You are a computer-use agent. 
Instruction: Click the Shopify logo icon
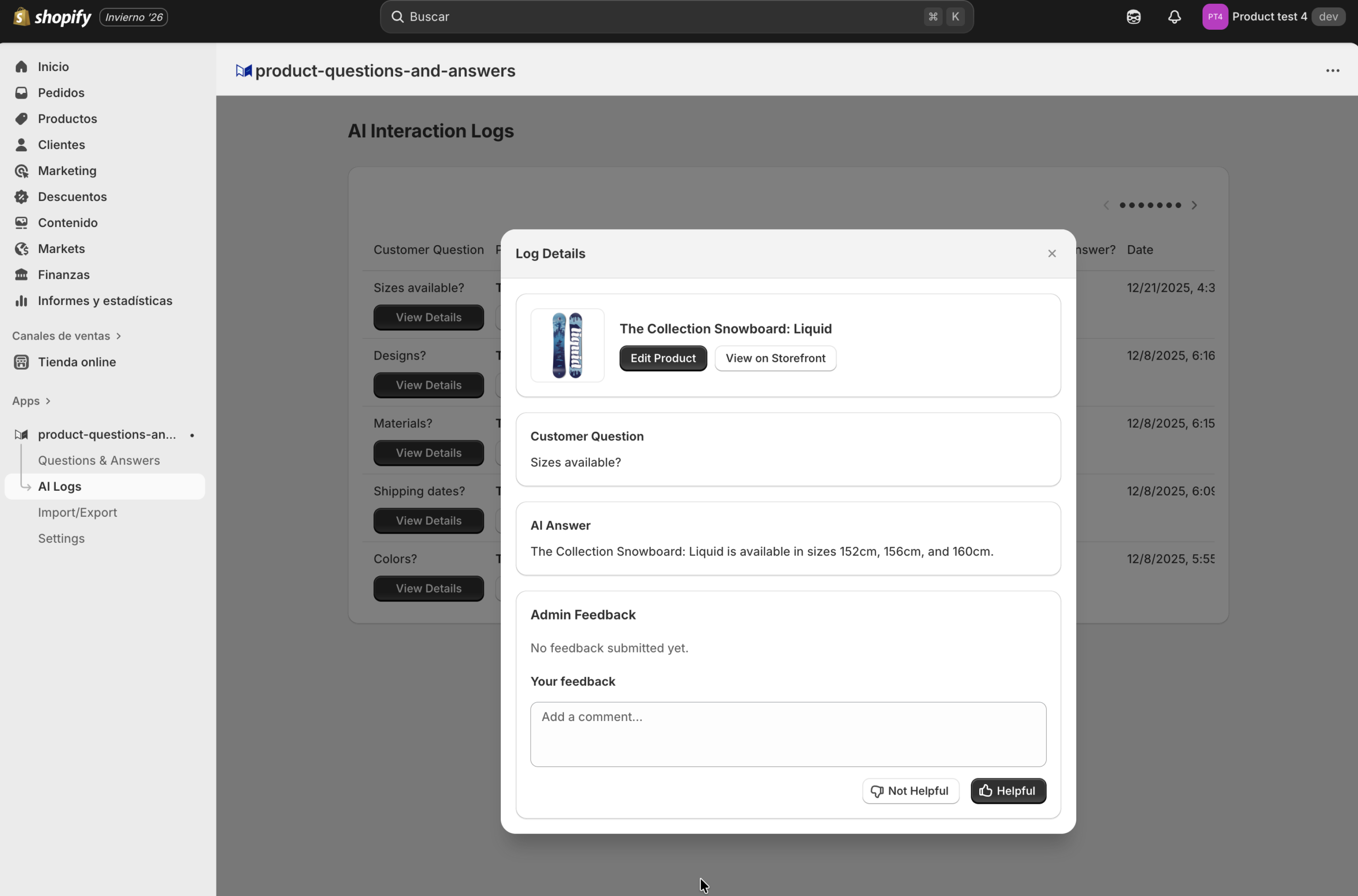(x=21, y=16)
